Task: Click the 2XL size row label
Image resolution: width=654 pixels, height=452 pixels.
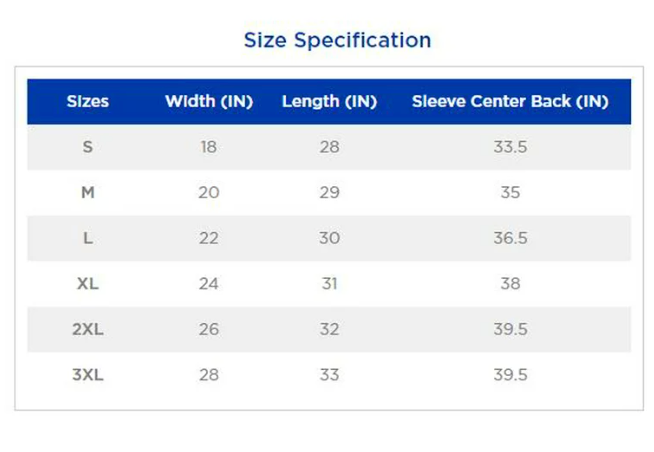Action: (x=88, y=329)
